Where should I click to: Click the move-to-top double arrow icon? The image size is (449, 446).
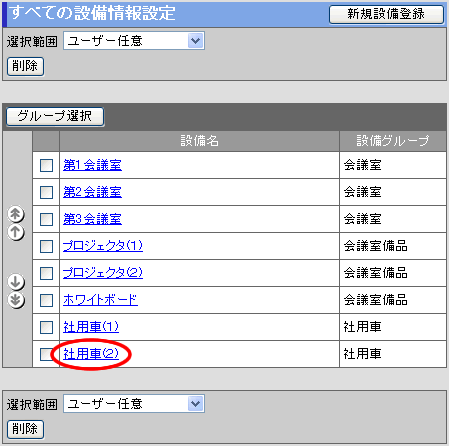16,214
